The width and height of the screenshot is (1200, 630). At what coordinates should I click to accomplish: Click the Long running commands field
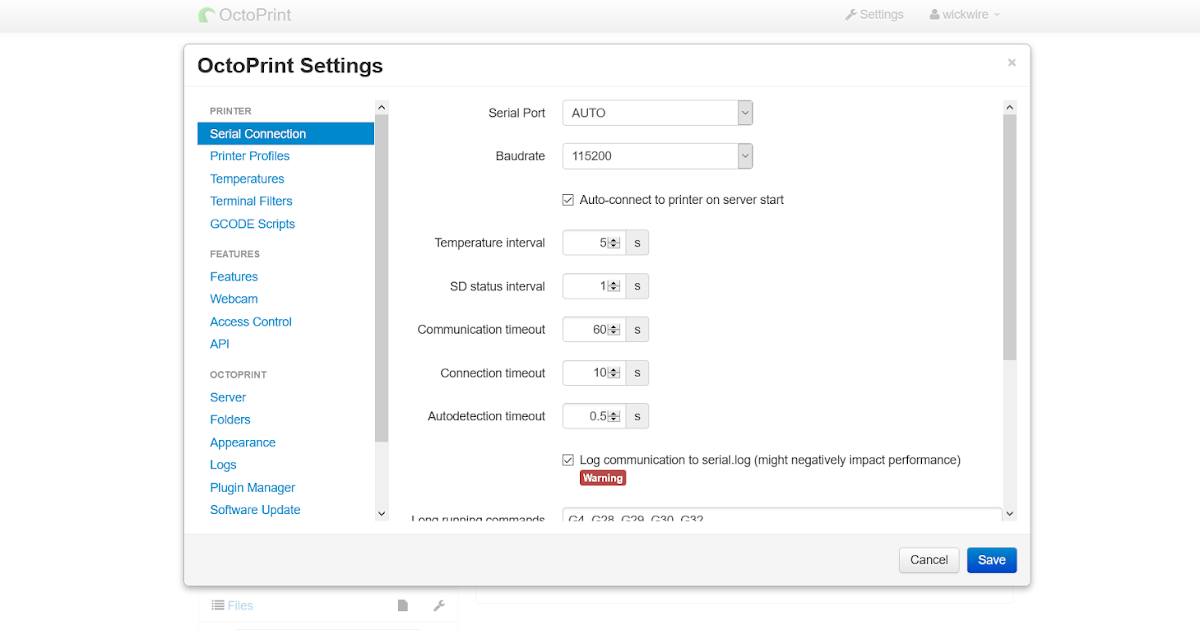[782, 514]
